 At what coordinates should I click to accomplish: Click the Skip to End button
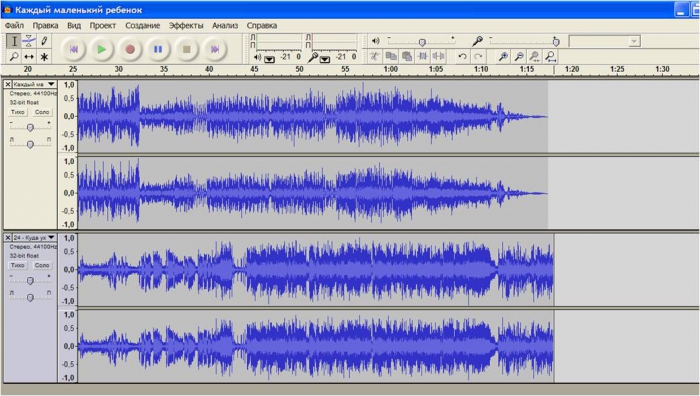click(x=215, y=49)
